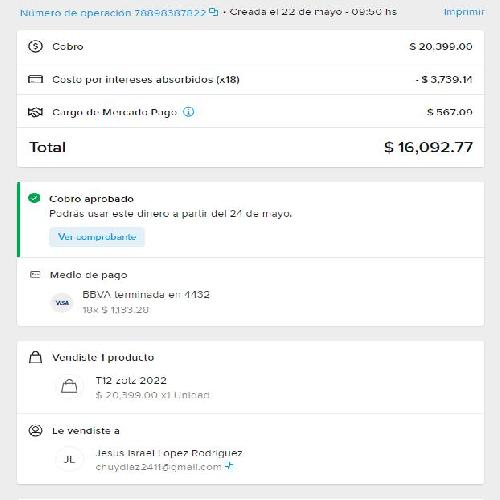Click the JL buyer avatar
Image resolution: width=500 pixels, height=500 pixels.
69,459
